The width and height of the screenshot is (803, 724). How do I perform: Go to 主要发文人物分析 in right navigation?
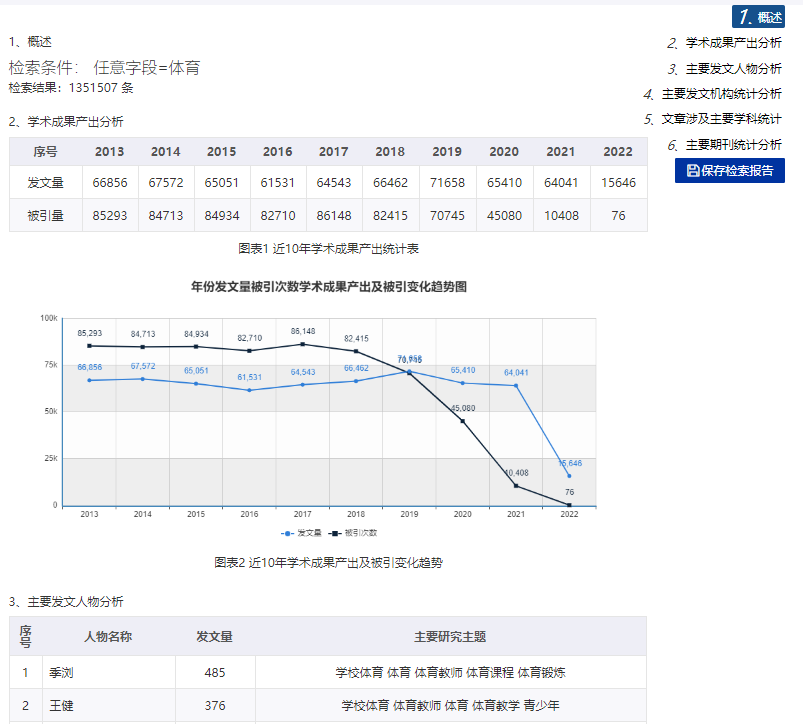tap(733, 69)
